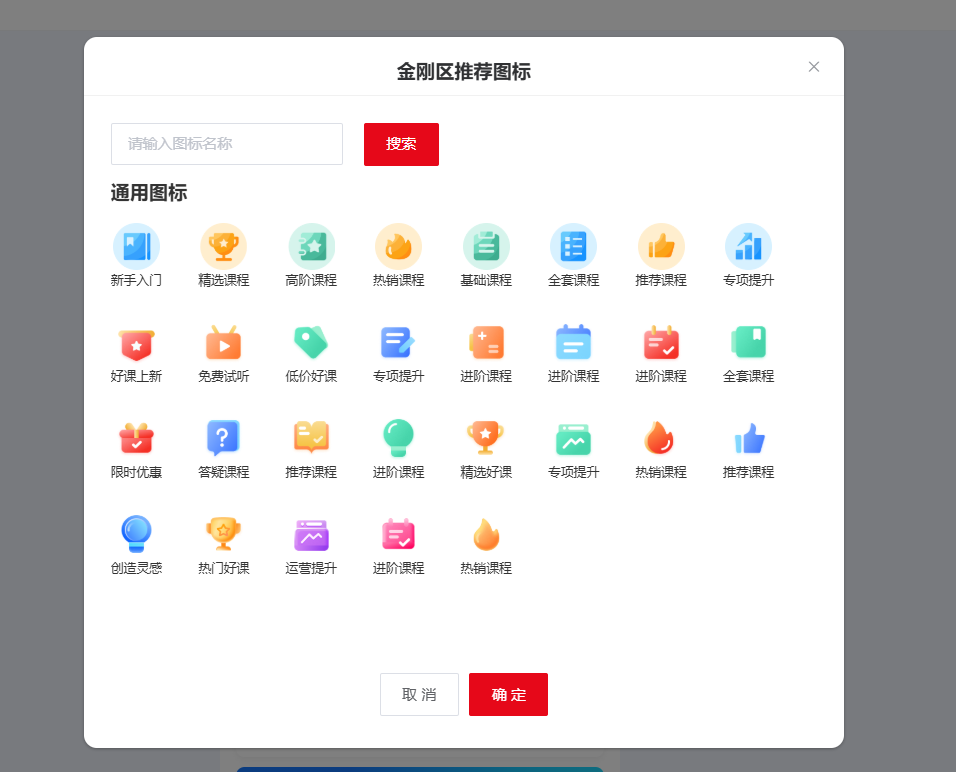The image size is (956, 772).
Task: Select the blue thumbs-up 推荐课程 icon
Action: (749, 439)
